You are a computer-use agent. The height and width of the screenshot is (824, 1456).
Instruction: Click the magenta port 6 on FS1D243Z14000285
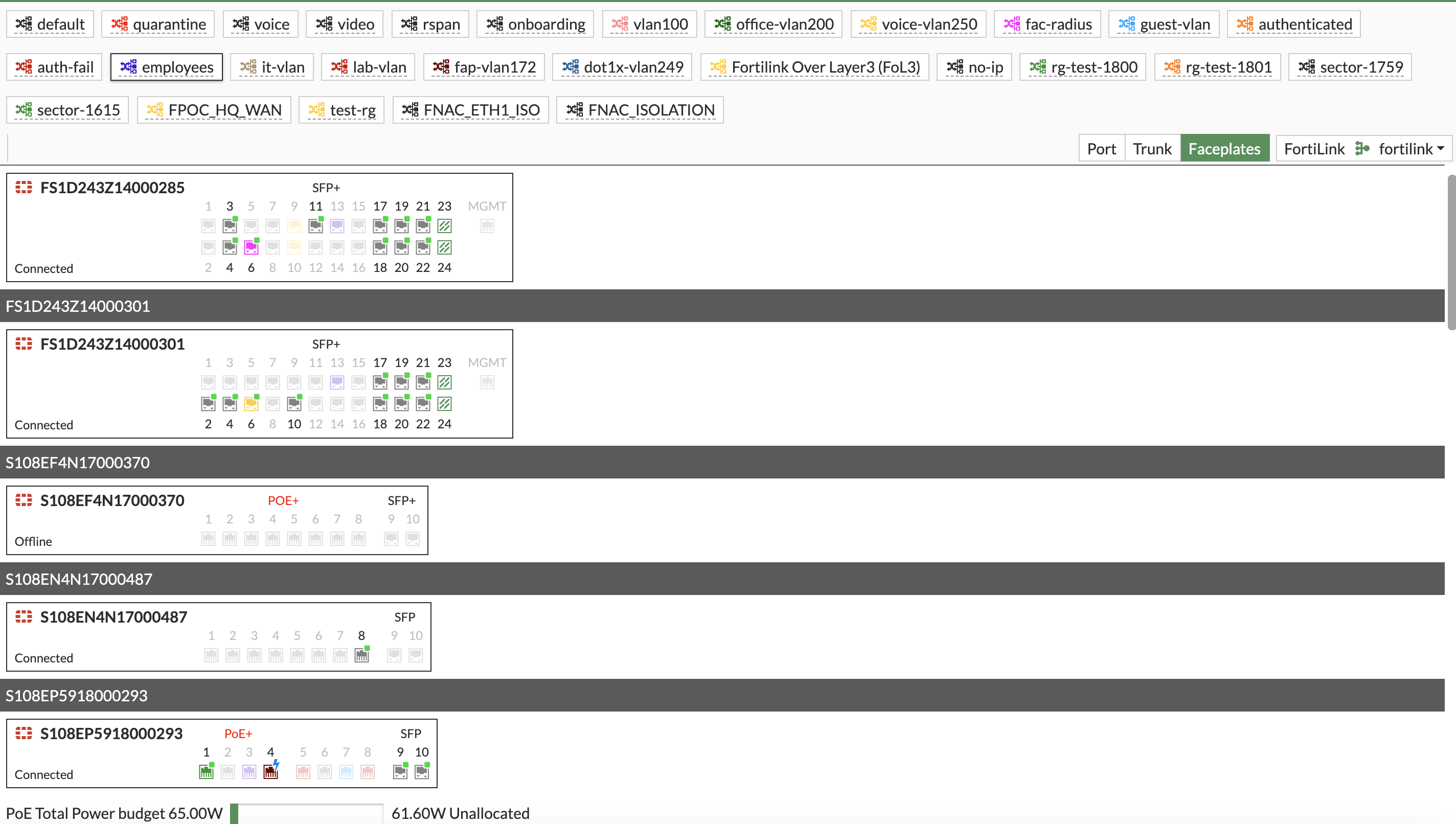(251, 247)
